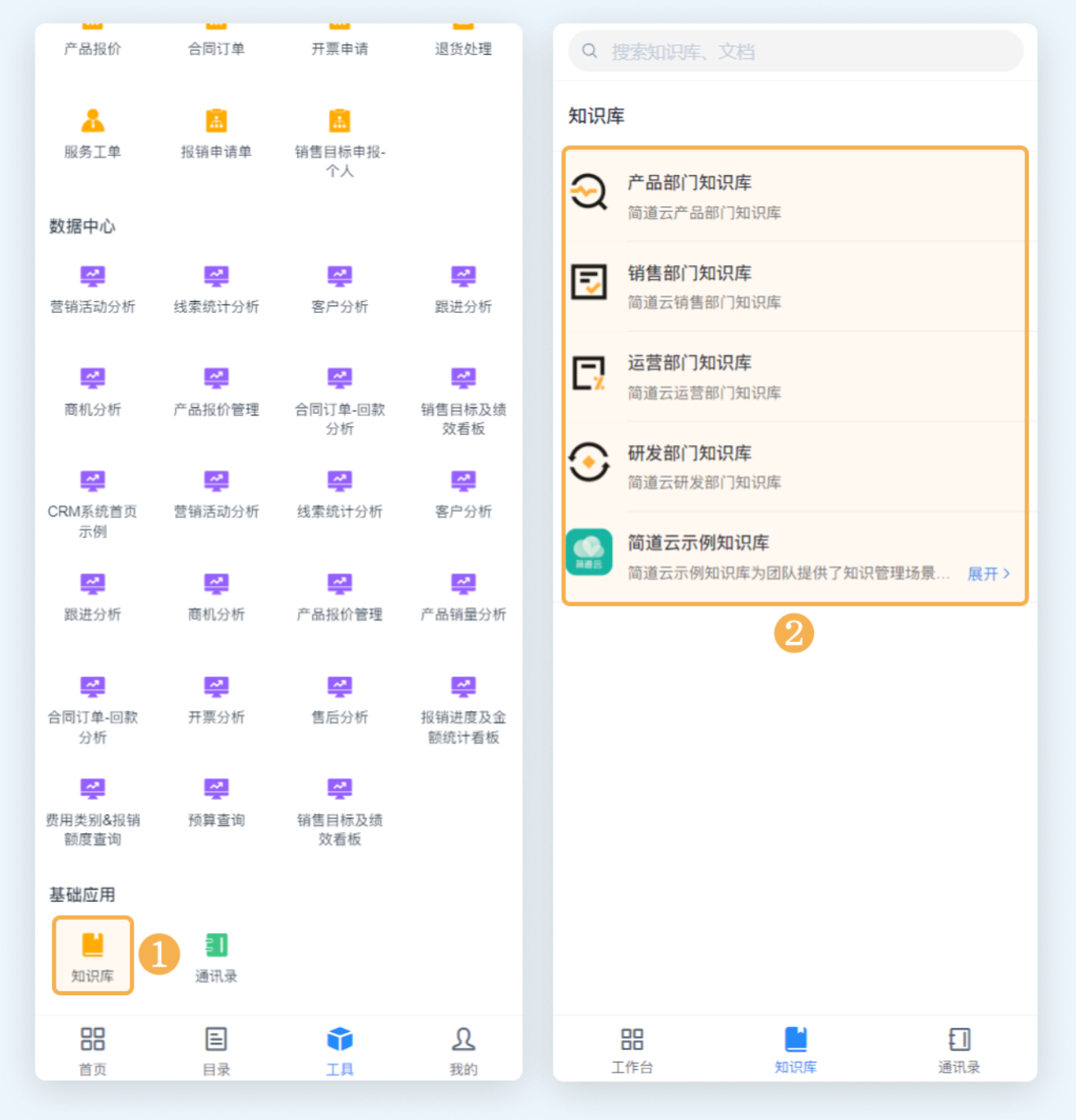Open the 售后分析 dashboard icon
Viewport: 1076px width, 1120px height.
pos(340,686)
